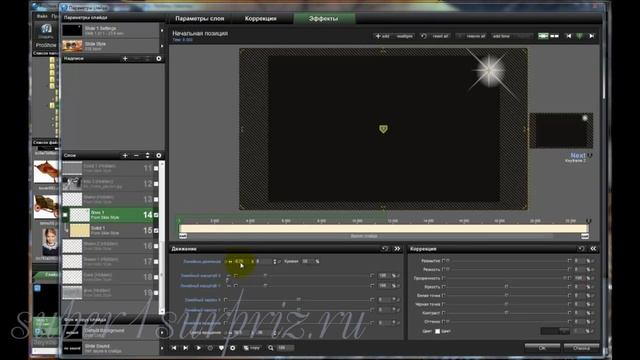Click the Отмена cancel button

pyautogui.click(x=581, y=348)
